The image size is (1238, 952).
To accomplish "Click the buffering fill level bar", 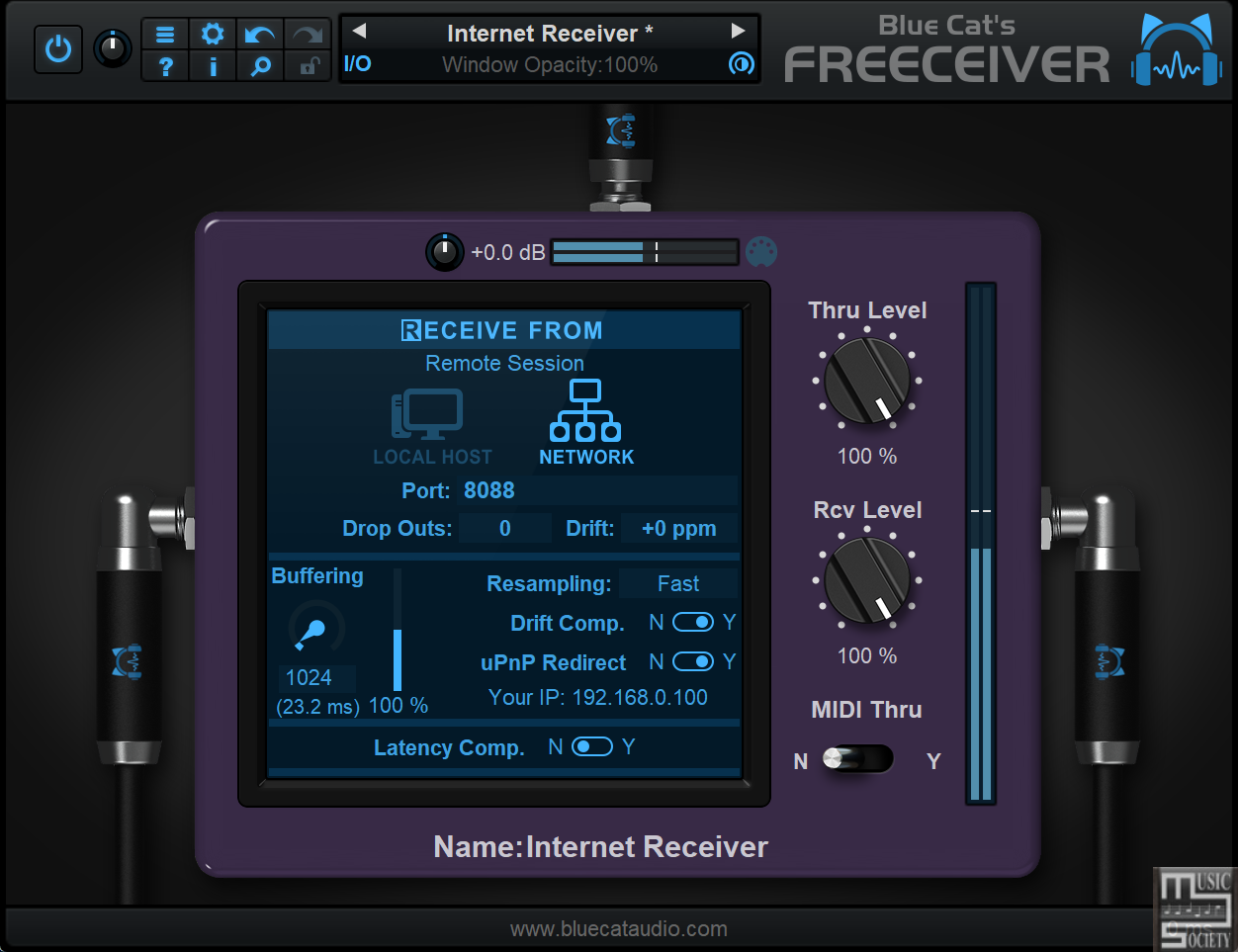I will [x=398, y=630].
